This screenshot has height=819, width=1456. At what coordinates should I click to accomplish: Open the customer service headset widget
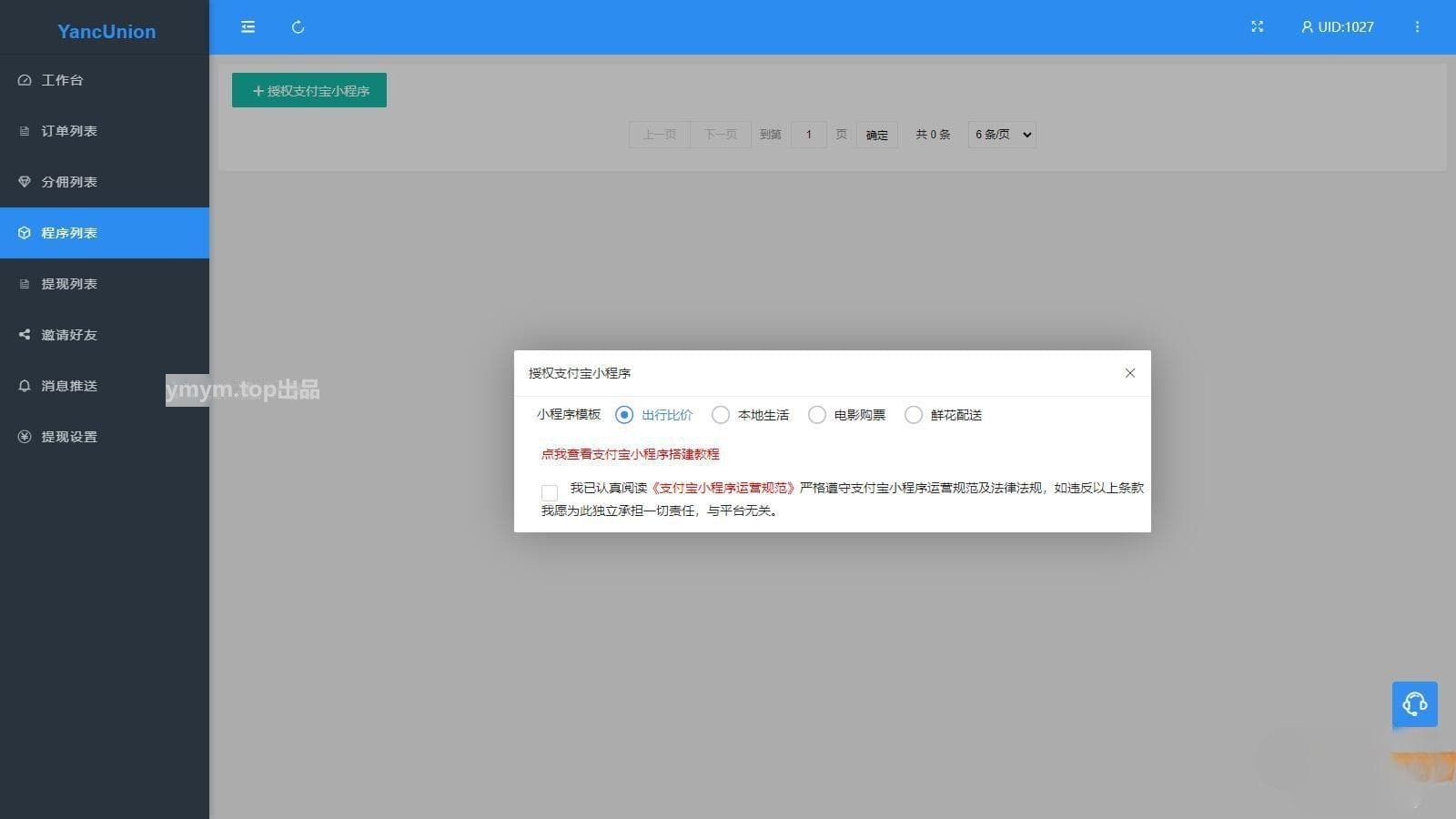pos(1415,704)
